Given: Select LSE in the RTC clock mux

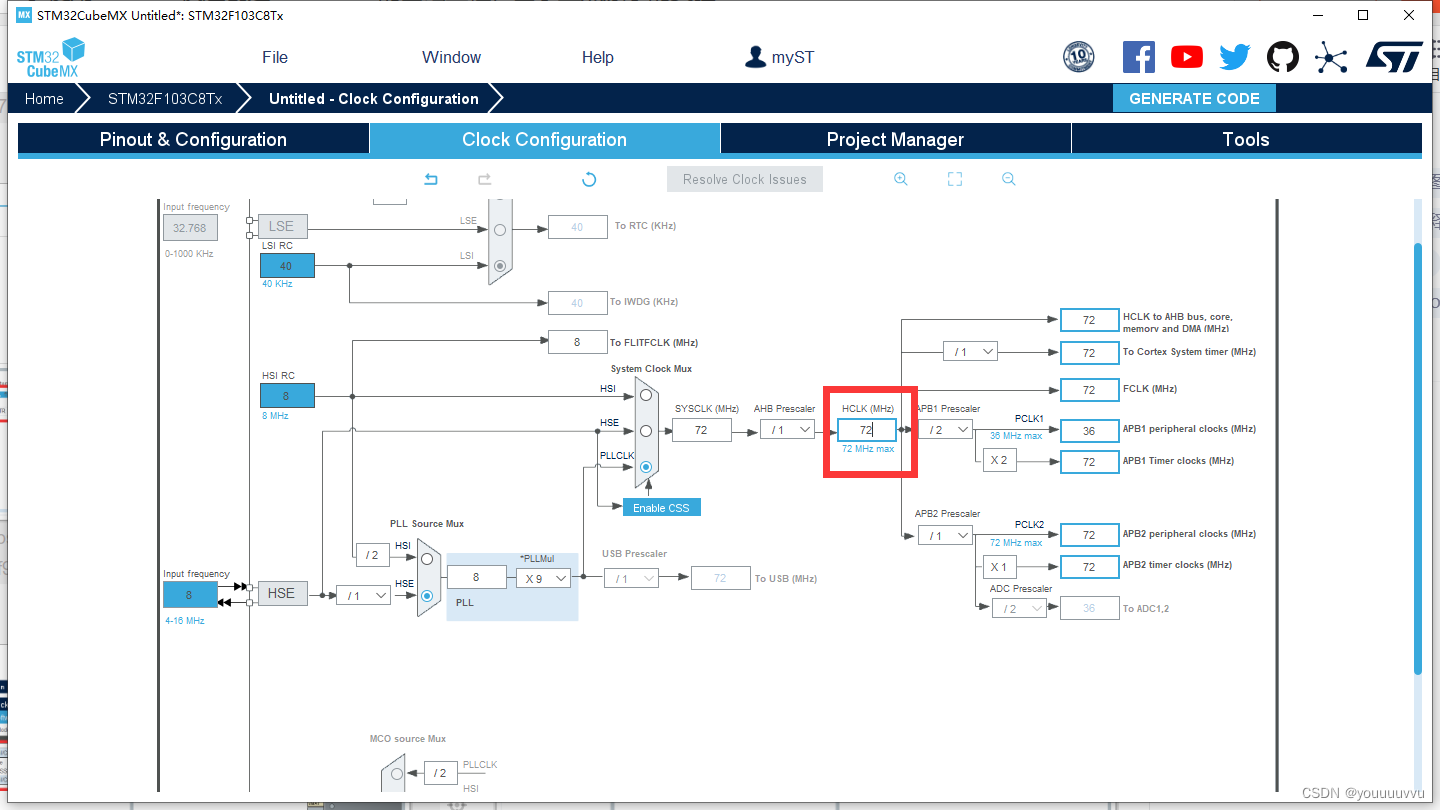Looking at the screenshot, I should (500, 229).
